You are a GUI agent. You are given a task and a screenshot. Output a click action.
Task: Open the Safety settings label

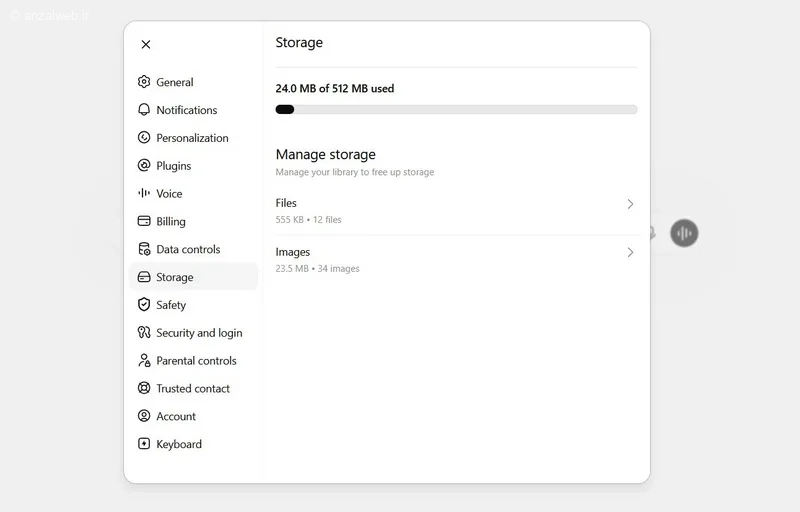tap(171, 305)
